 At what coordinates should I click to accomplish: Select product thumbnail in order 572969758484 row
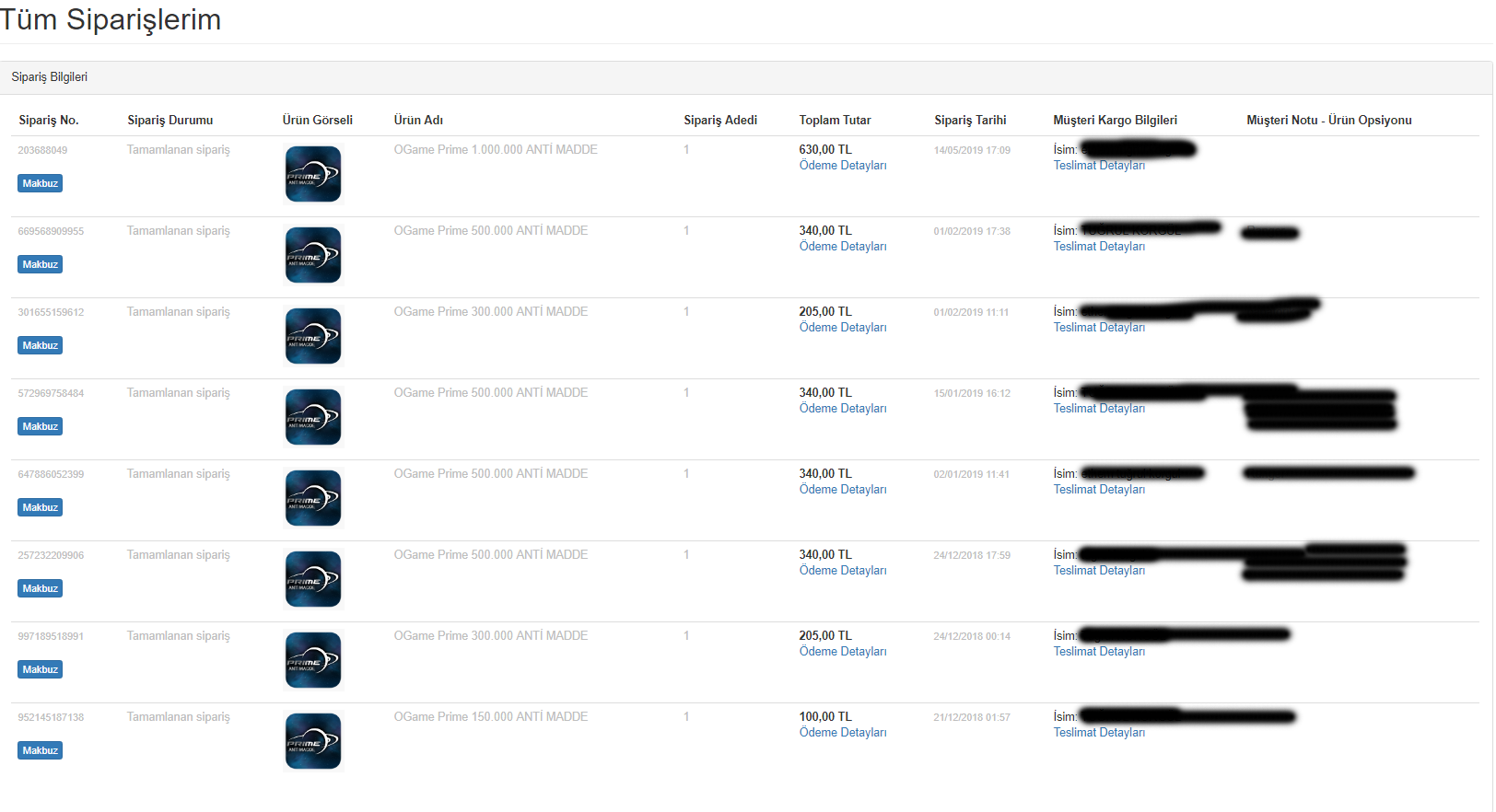click(x=313, y=417)
